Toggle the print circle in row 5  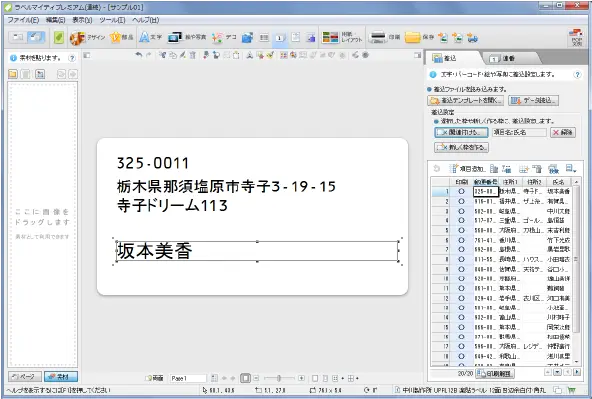pyautogui.click(x=461, y=230)
